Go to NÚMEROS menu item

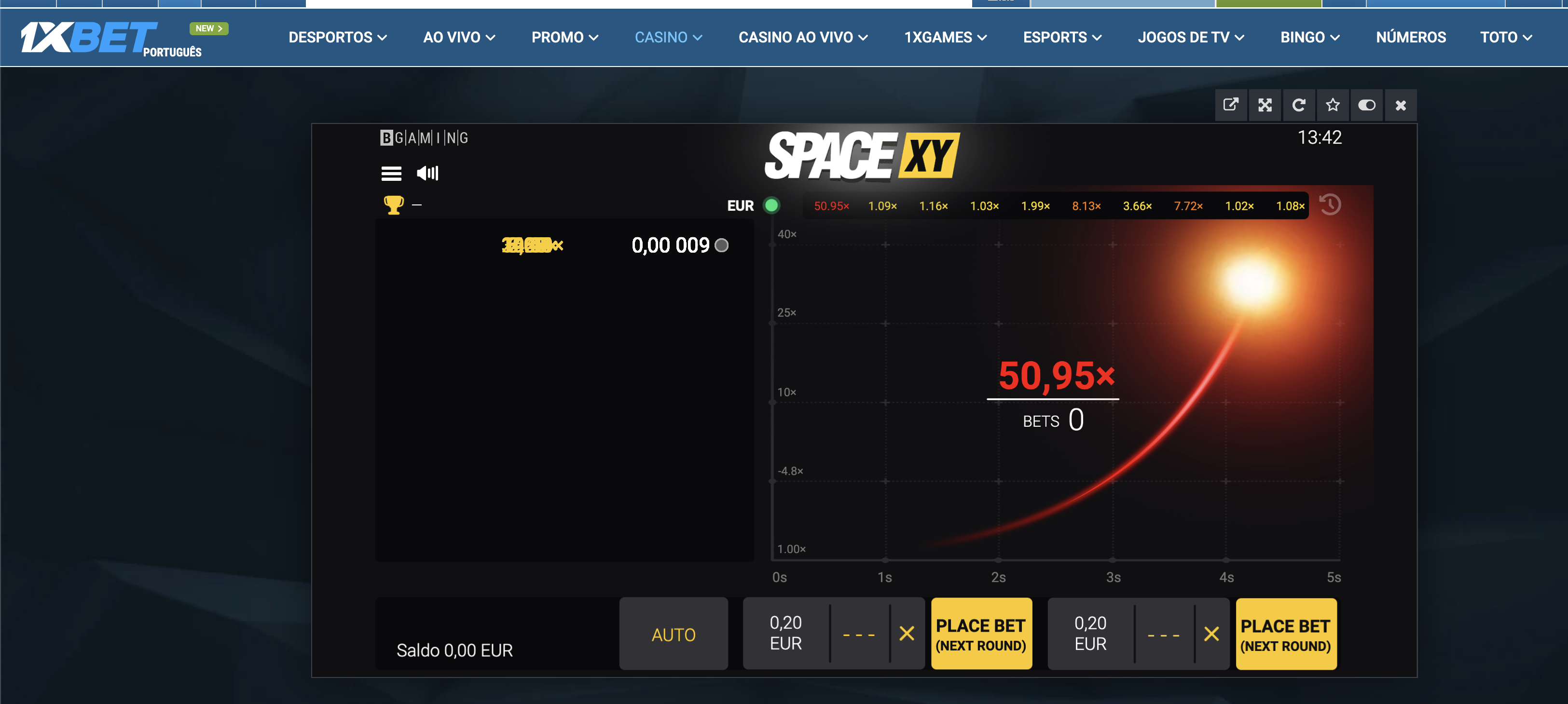click(1410, 38)
